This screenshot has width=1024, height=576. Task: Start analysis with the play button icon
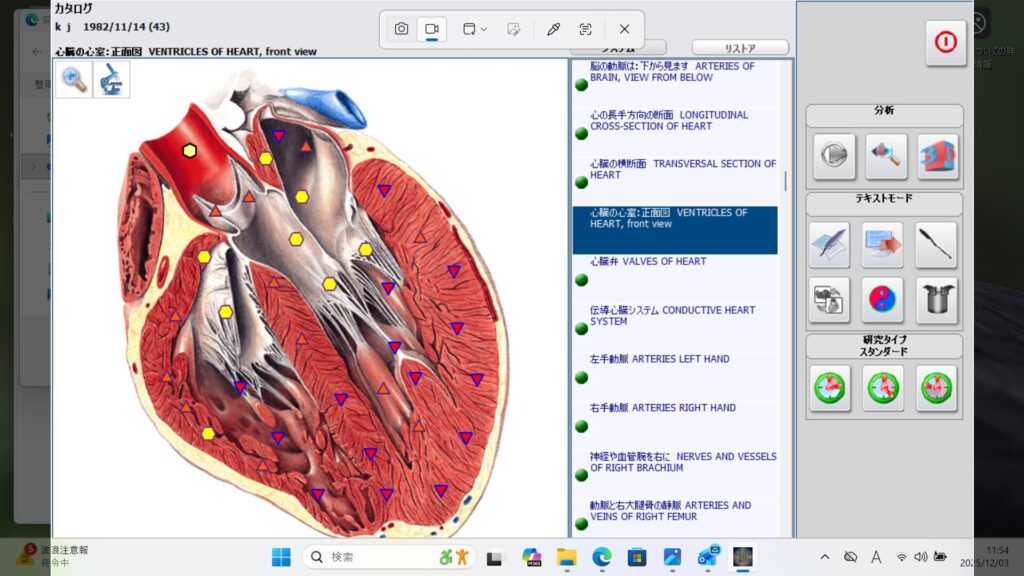pos(833,157)
